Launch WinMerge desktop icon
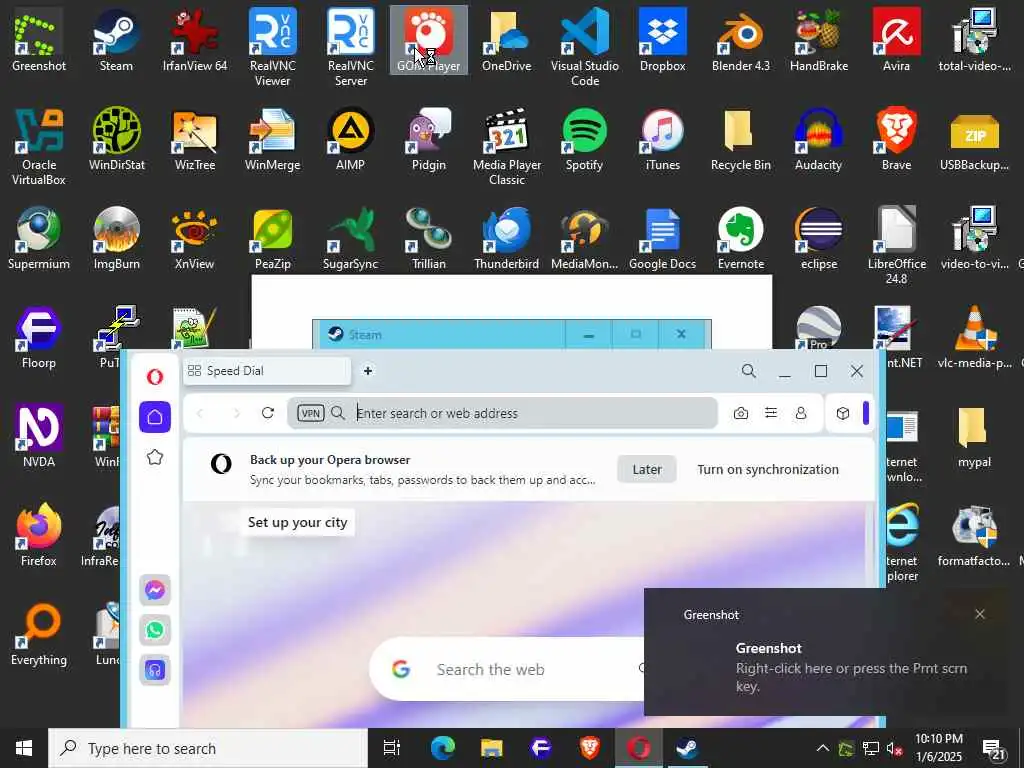The width and height of the screenshot is (1024, 768). [x=272, y=138]
